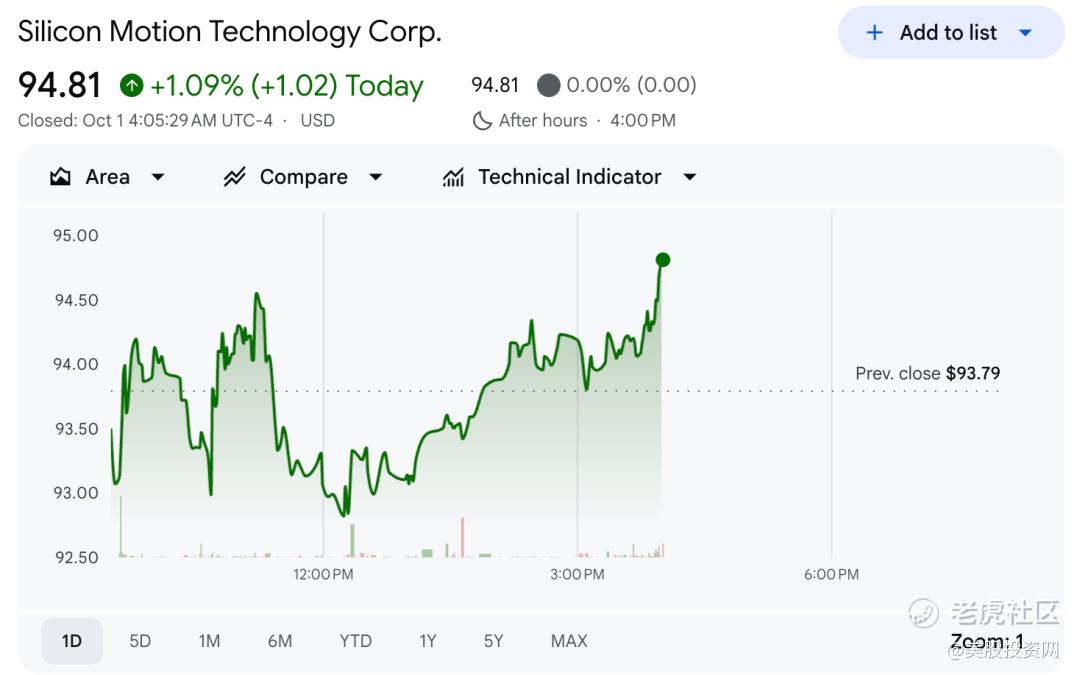
Task: Open the Area chart type dropdown
Action: click(x=157, y=177)
